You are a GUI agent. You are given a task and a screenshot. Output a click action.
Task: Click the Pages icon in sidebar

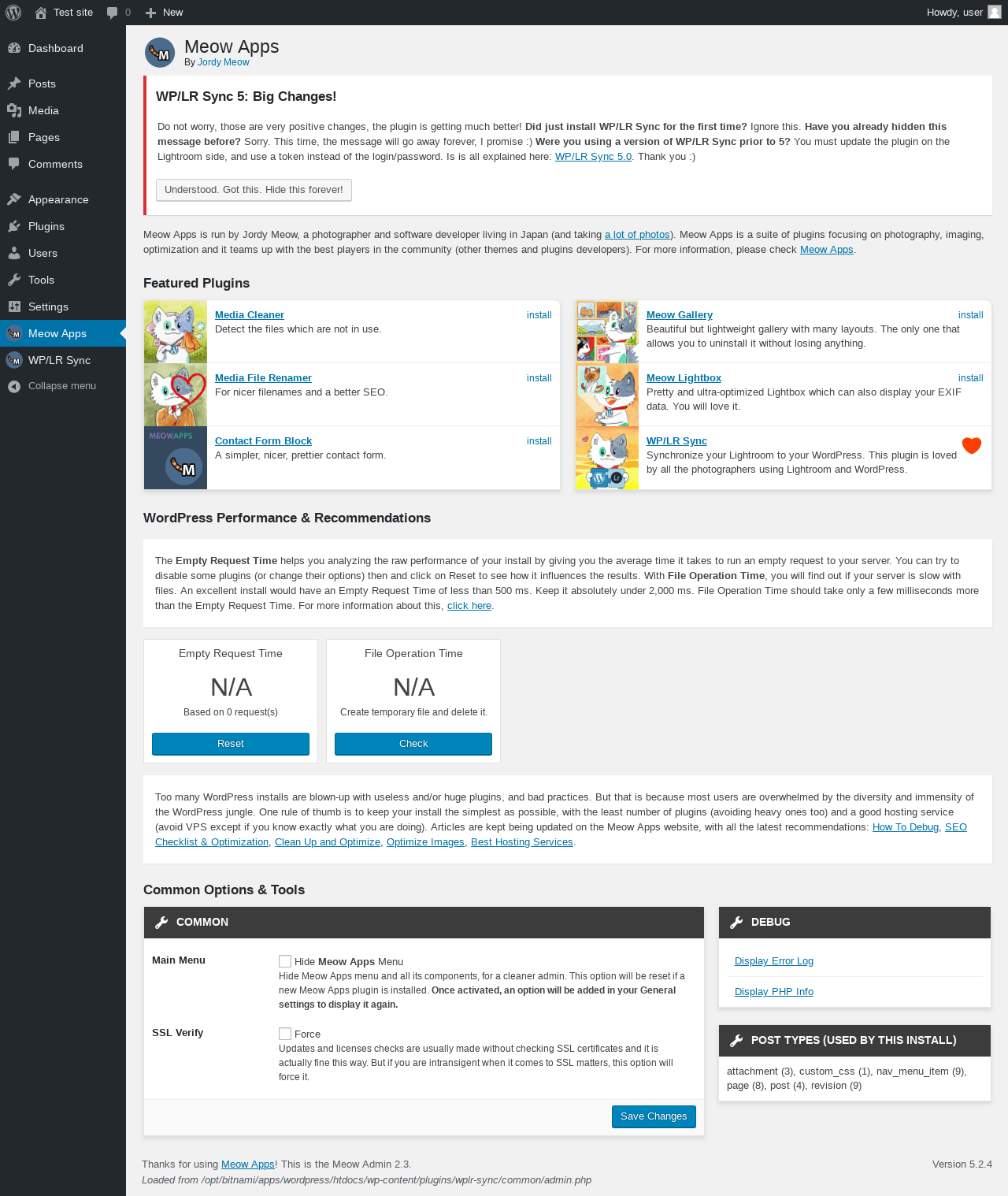point(14,137)
